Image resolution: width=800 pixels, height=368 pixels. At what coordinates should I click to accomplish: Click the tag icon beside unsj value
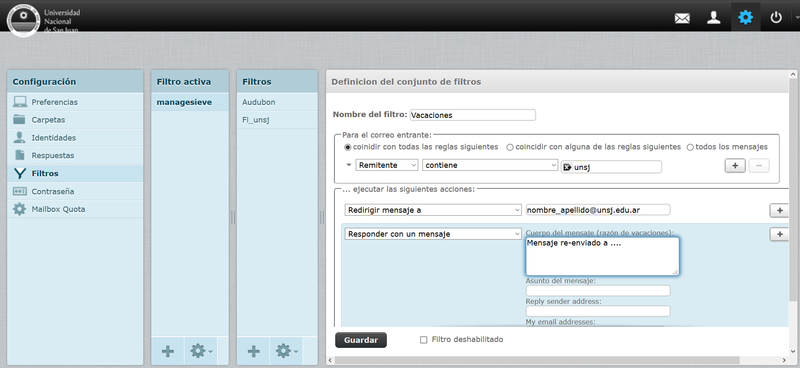567,167
